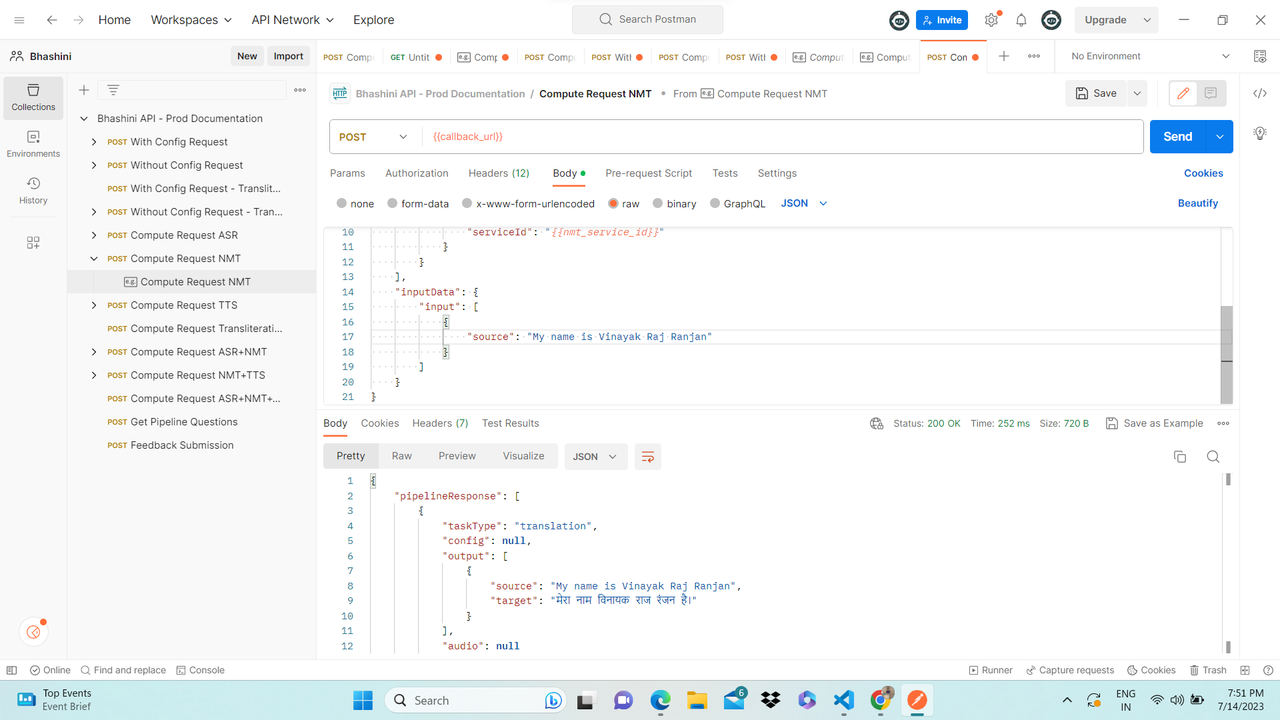Create new collection with plus icon
1280x720 pixels.
point(84,90)
